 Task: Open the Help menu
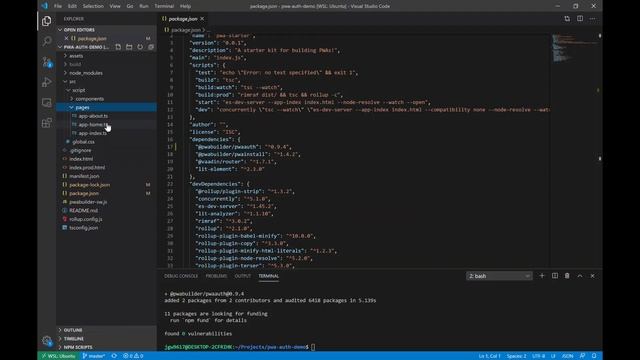(185, 6)
